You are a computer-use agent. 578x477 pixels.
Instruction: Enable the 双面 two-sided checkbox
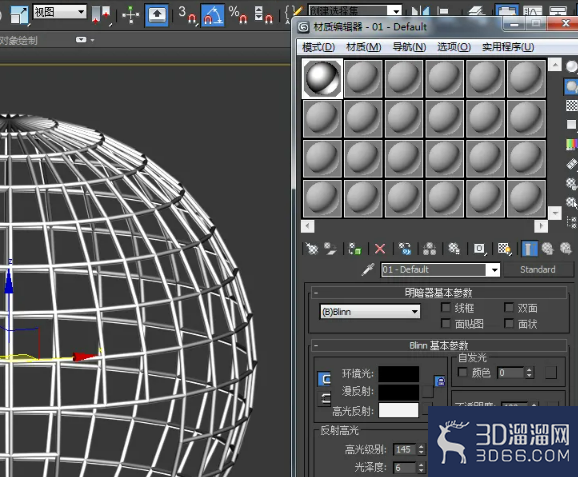coord(509,307)
